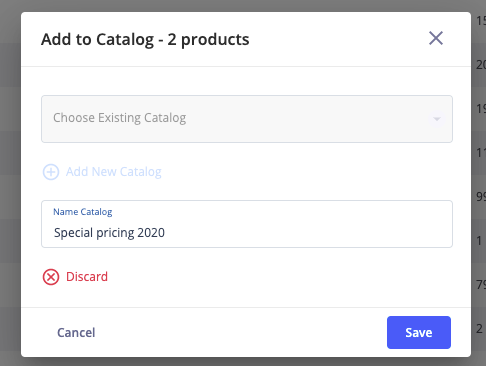Screen dimensions: 486x366
Task: Click the background value 2 beside Save
Action: click(479, 329)
